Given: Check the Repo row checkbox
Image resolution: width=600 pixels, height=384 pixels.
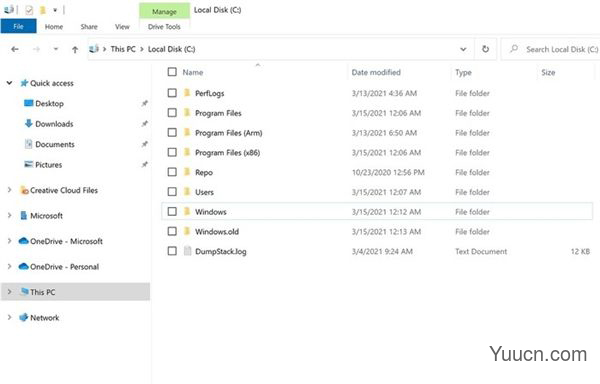Looking at the screenshot, I should point(172,172).
